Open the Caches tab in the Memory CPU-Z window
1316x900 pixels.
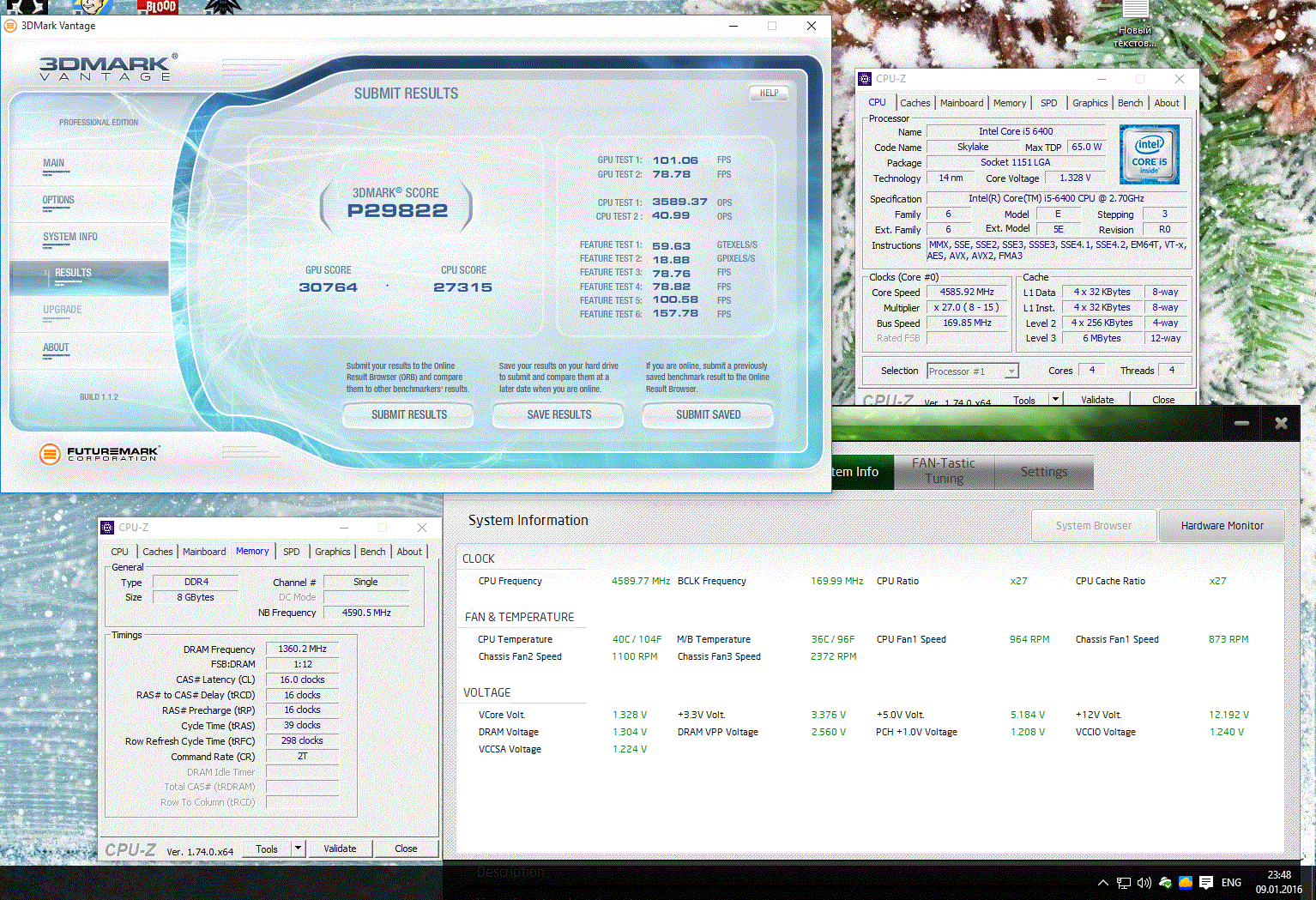[158, 552]
